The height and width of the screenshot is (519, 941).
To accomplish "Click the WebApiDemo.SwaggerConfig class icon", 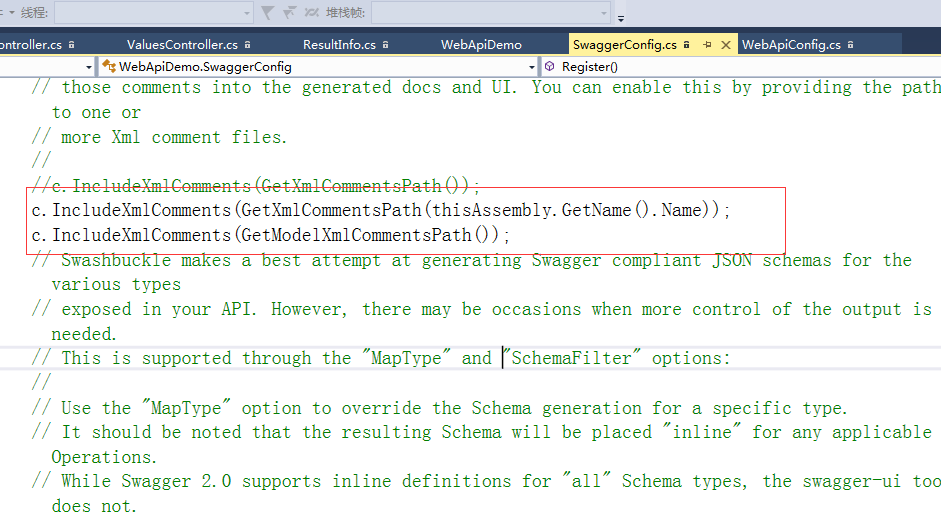I will (108, 67).
